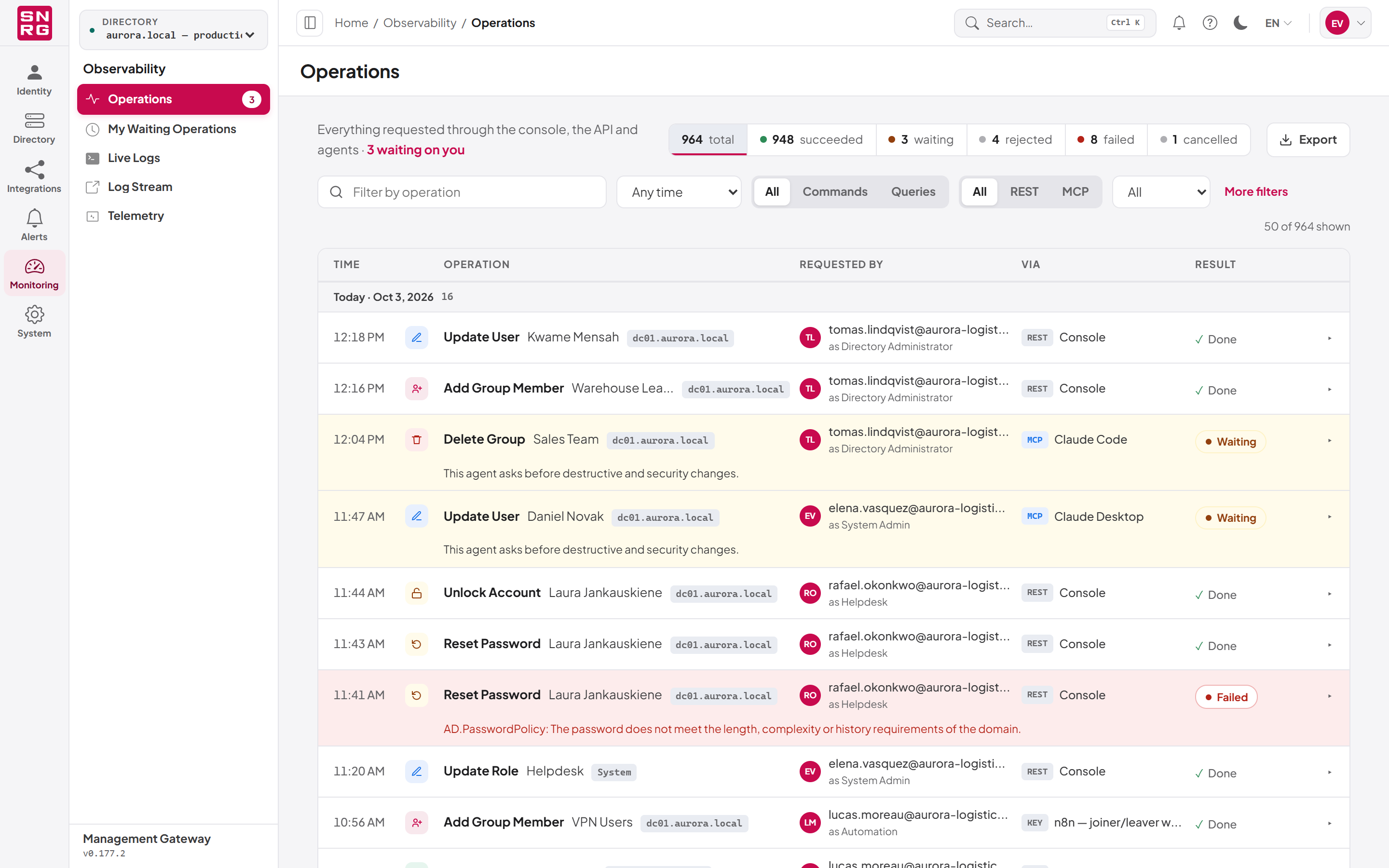Viewport: 1389px width, 868px height.
Task: Click the EV user avatar in header
Action: point(1337,23)
